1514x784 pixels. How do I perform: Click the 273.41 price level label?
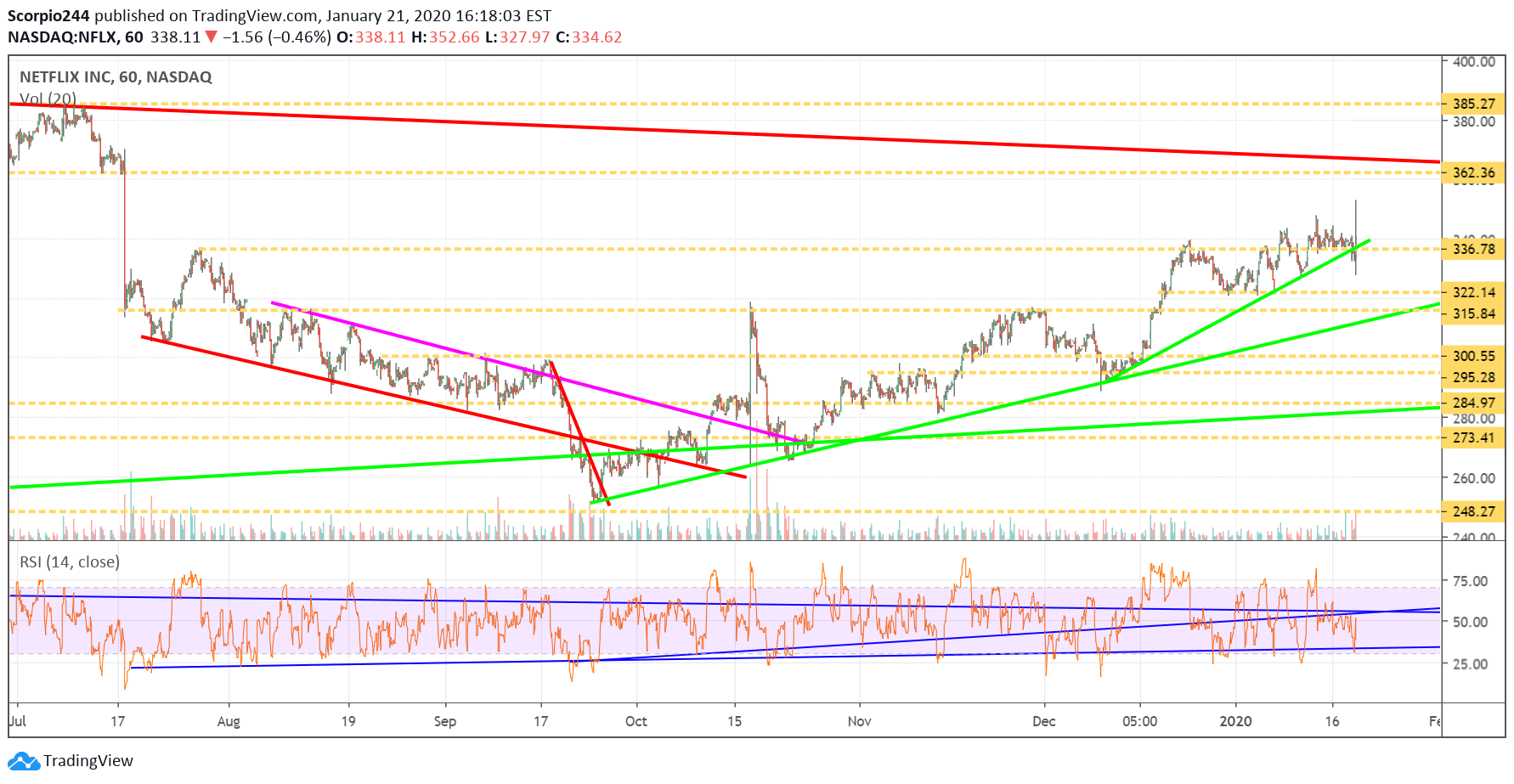point(1473,437)
